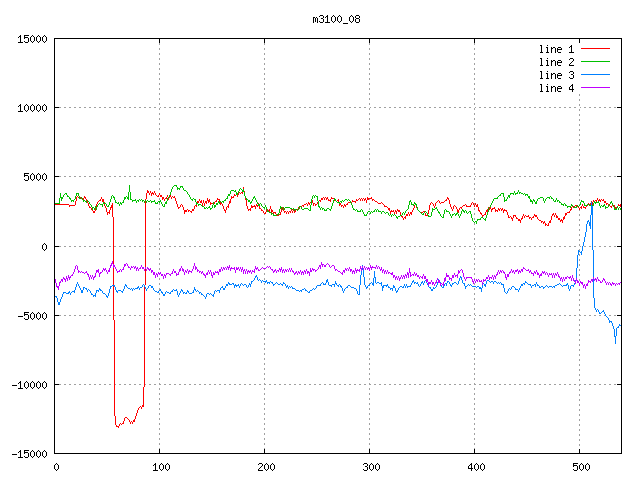Click the 400 x-axis tick label

coord(475,467)
